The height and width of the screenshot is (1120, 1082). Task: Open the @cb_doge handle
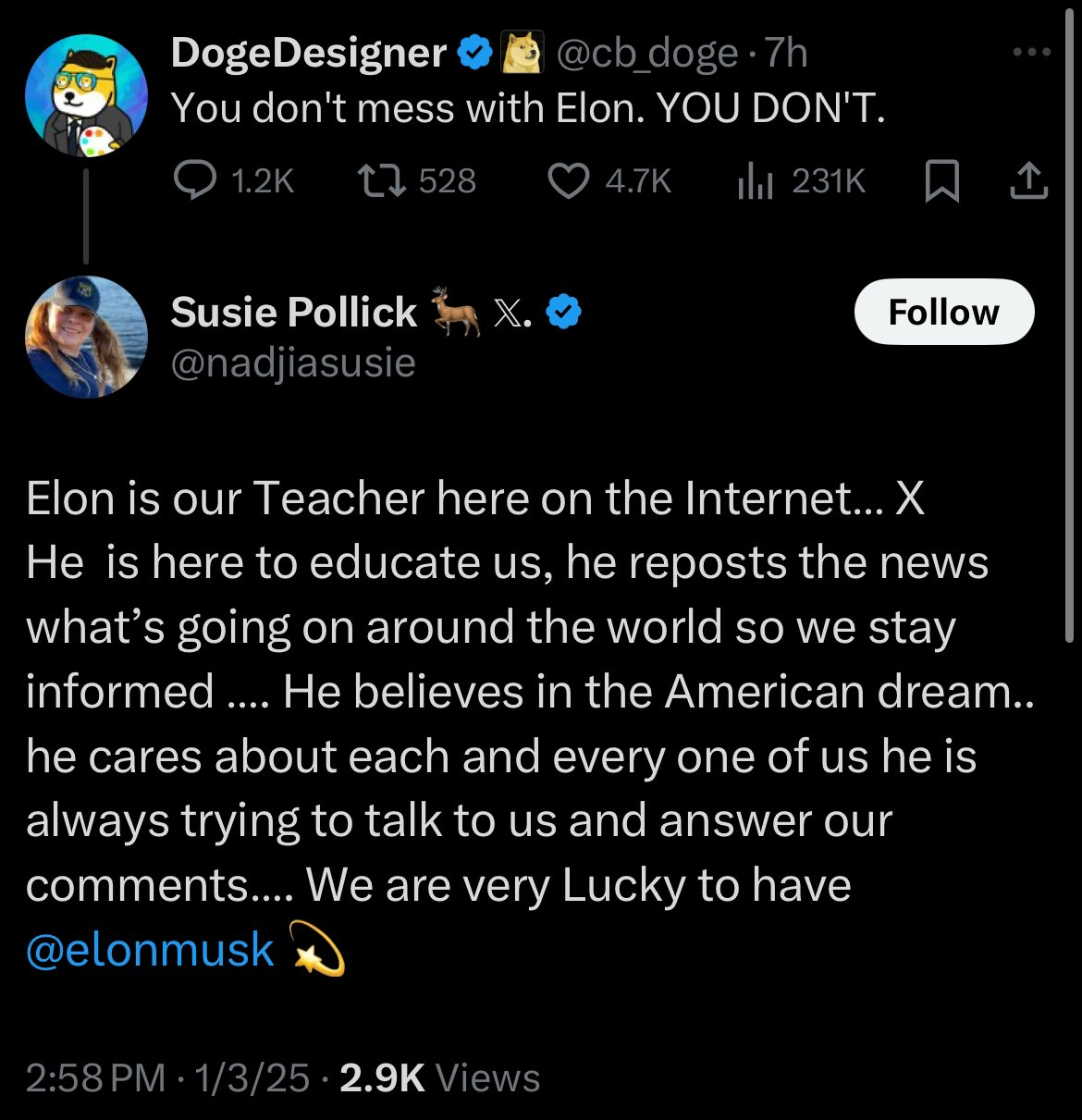click(x=646, y=54)
